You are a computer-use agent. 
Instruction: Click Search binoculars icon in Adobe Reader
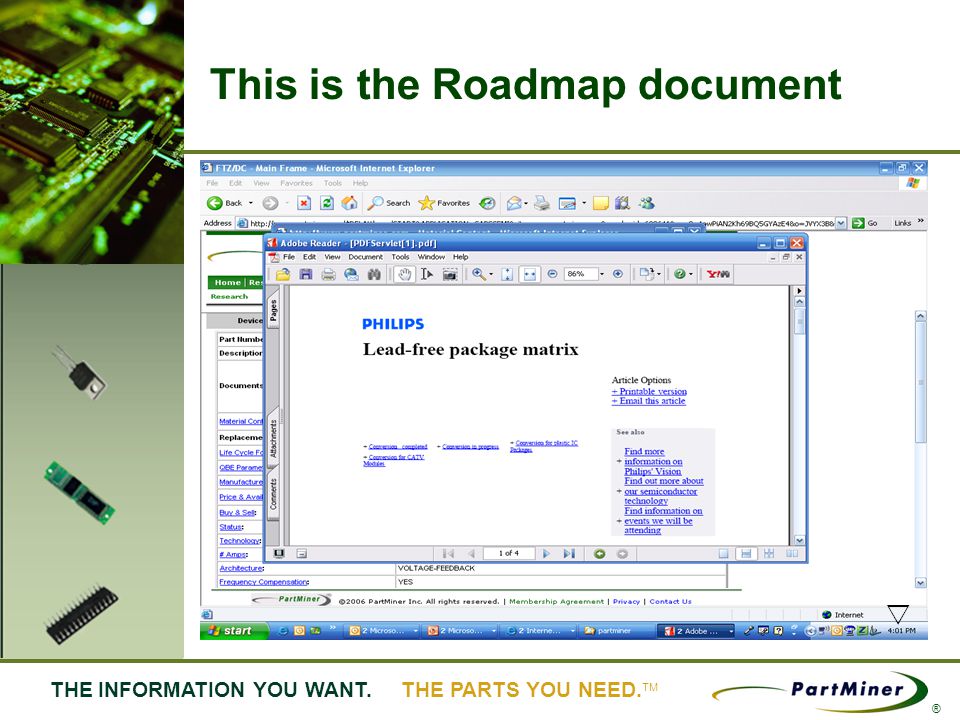pyautogui.click(x=374, y=274)
